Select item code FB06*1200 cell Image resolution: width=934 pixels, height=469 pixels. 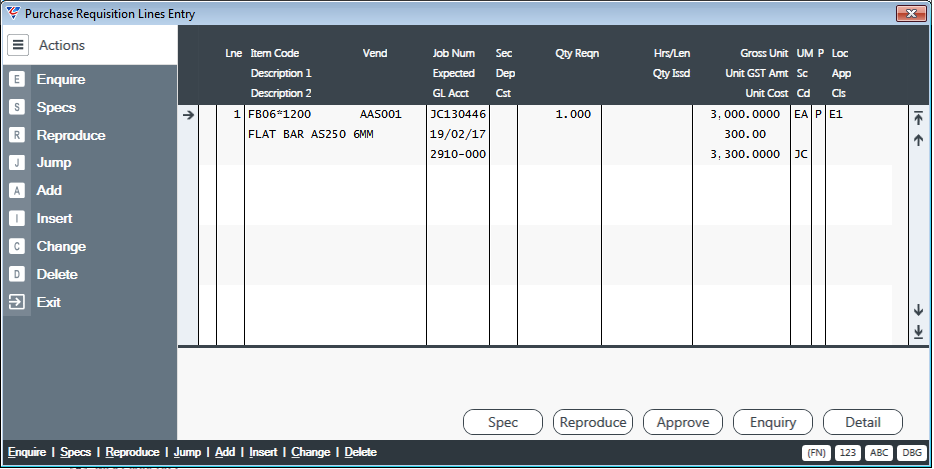[279, 114]
